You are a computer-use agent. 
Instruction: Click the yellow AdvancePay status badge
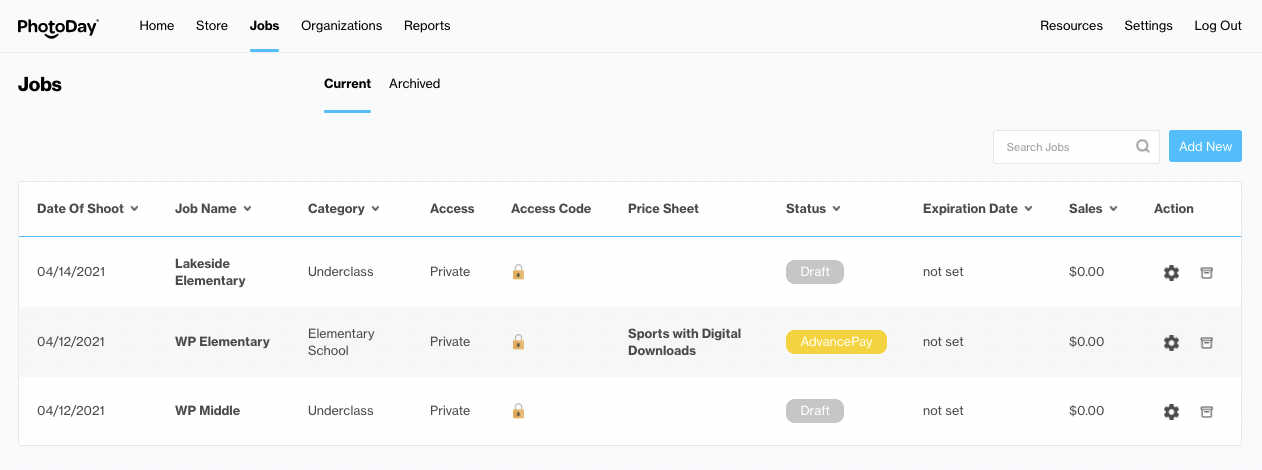tap(836, 342)
